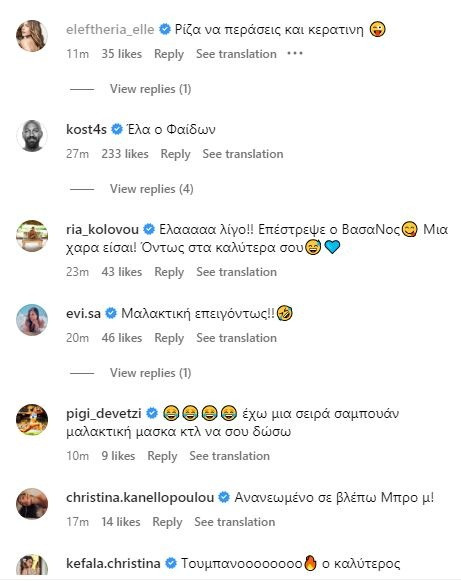
Task: Open eleftheria_elle's profile avatar
Action: pos(32,36)
